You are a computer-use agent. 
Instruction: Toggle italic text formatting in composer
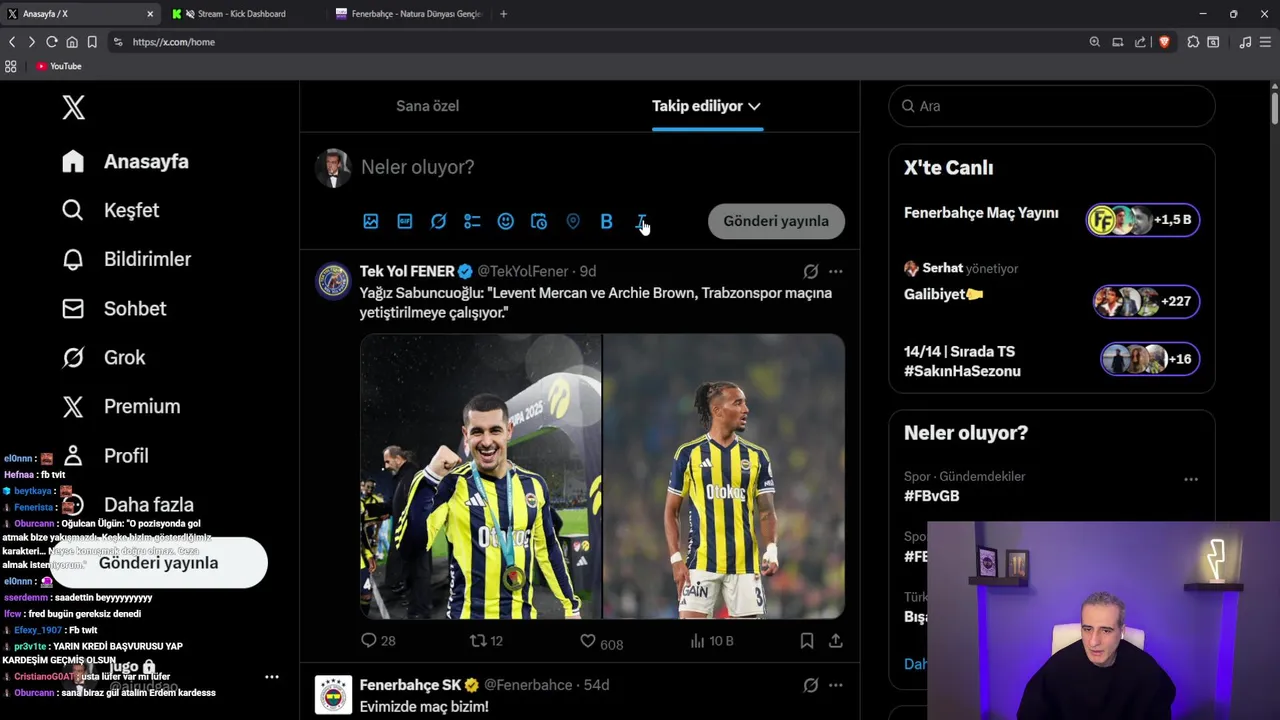(x=640, y=222)
